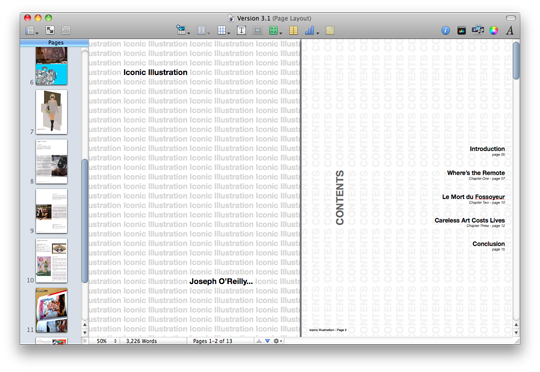Open the Sections (Pages) dropdown
The image size is (540, 372).
(x=182, y=30)
